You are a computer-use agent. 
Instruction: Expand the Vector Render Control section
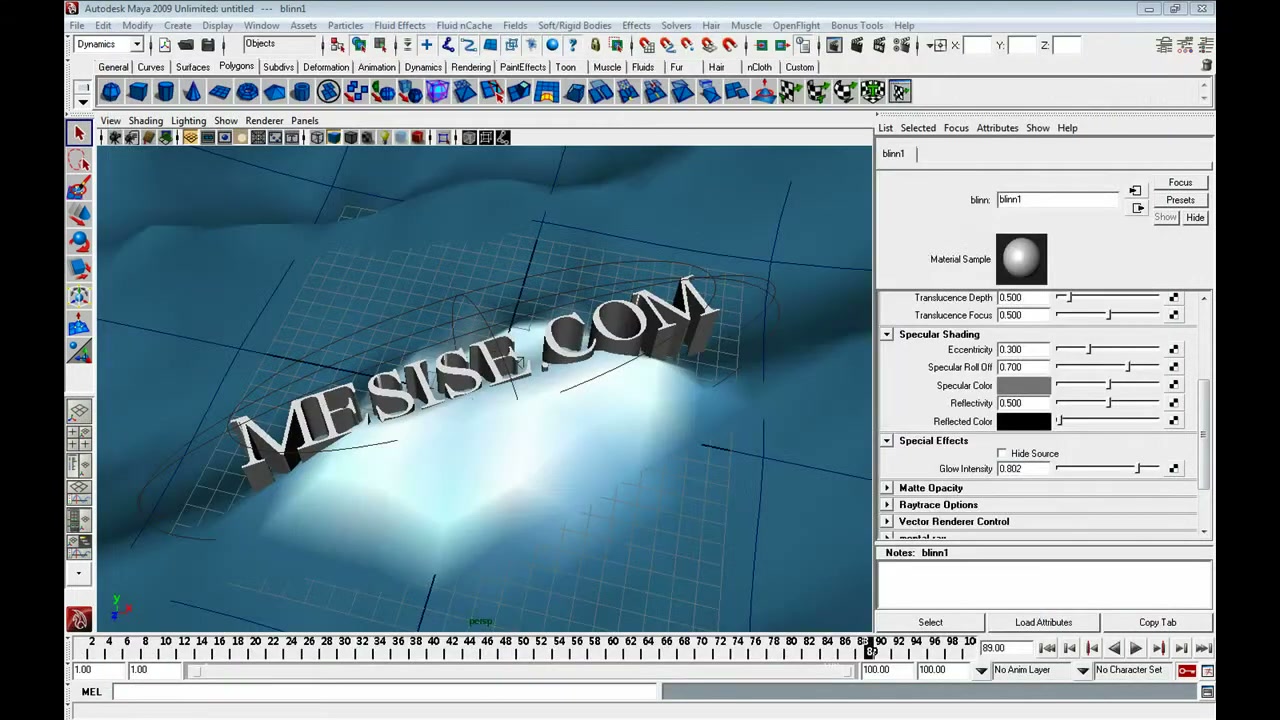887,522
